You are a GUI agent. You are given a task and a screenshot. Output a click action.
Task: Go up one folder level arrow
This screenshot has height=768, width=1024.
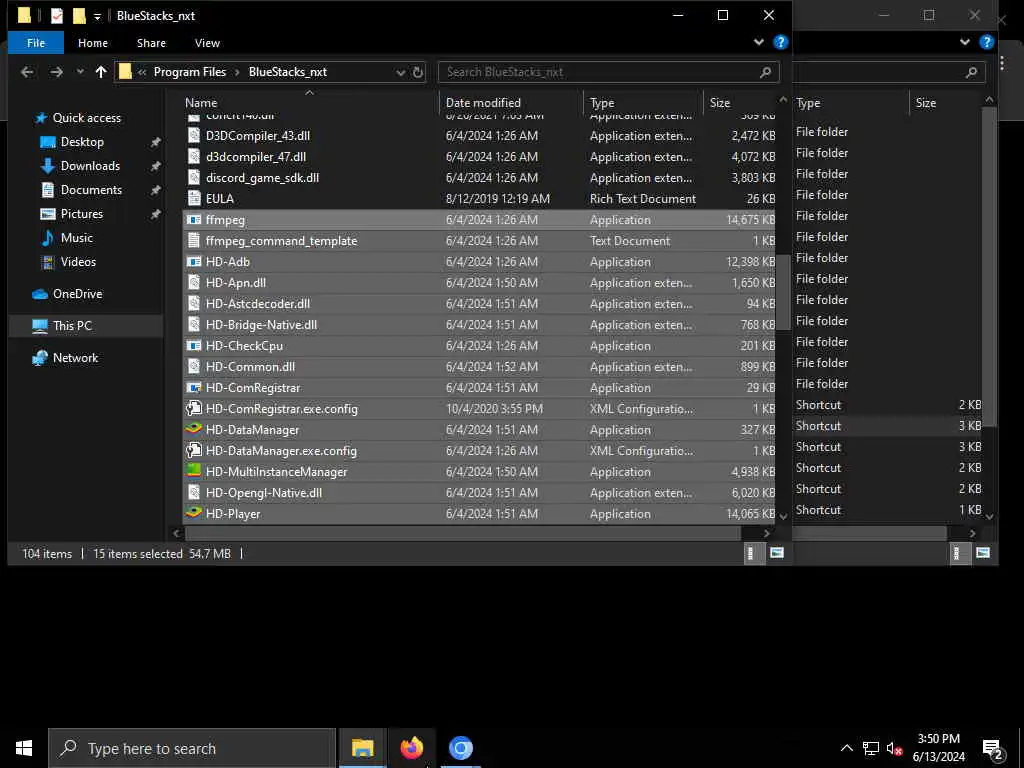pos(101,72)
